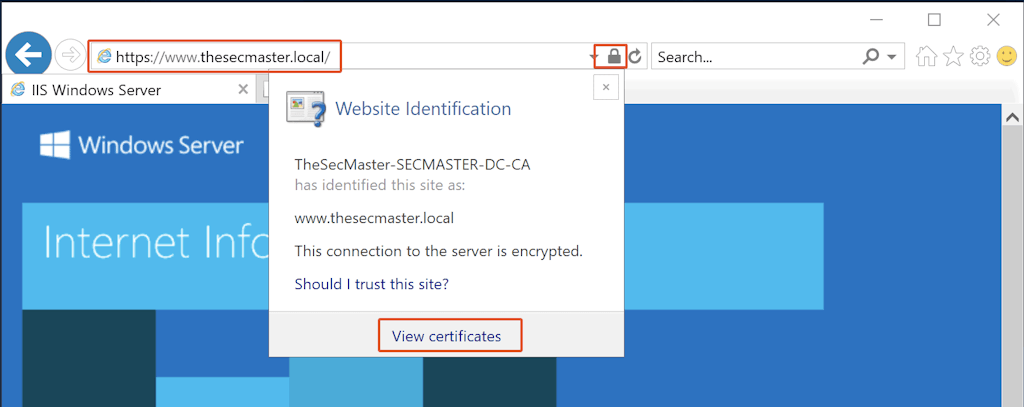Expand search provider dropdown arrow
The height and width of the screenshot is (407, 1024).
pos(892,57)
